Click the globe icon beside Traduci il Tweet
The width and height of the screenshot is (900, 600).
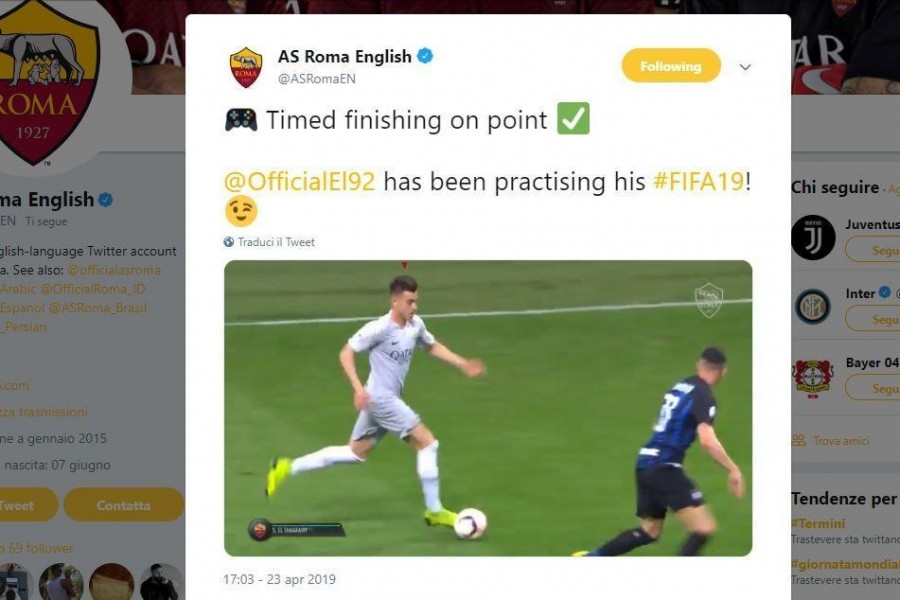coord(228,242)
